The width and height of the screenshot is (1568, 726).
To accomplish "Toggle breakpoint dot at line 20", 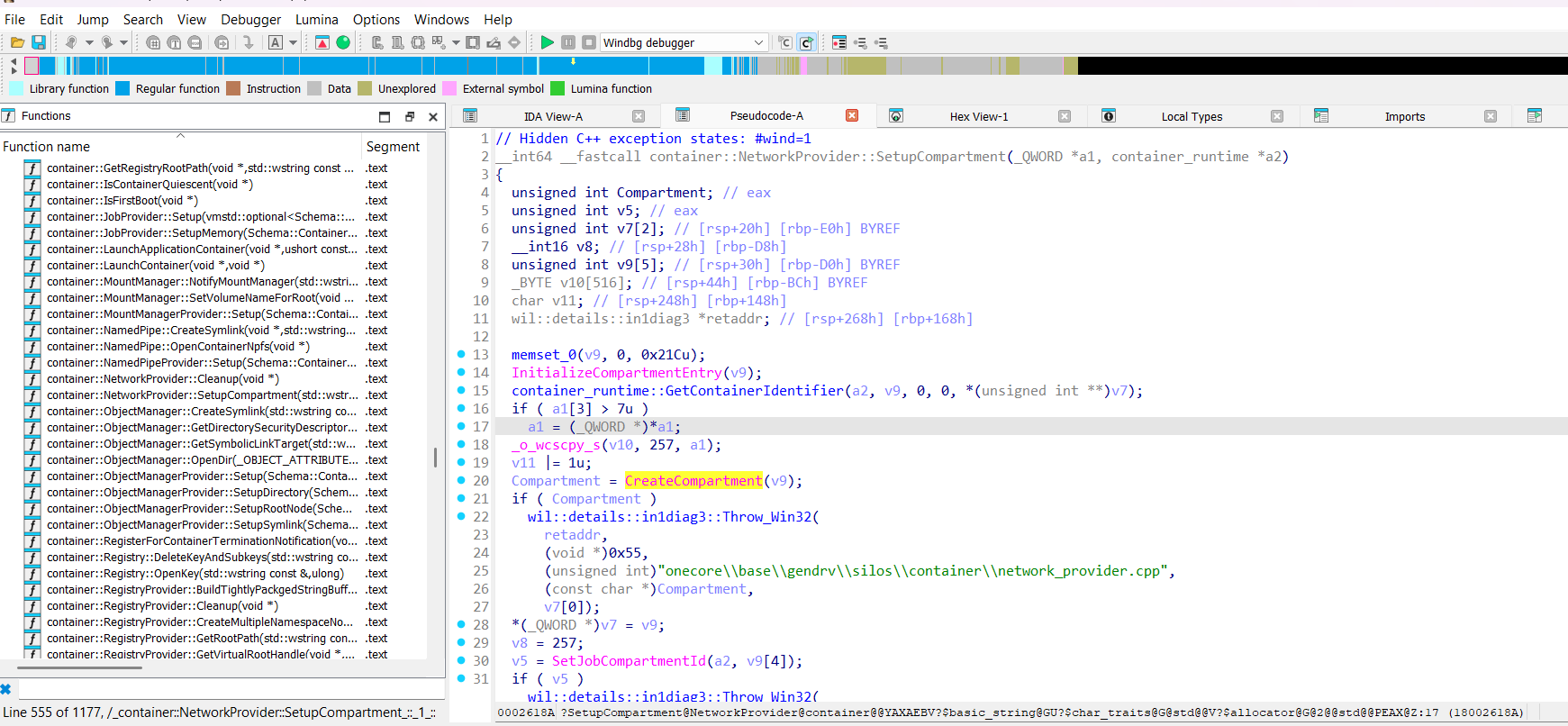I will (461, 481).
